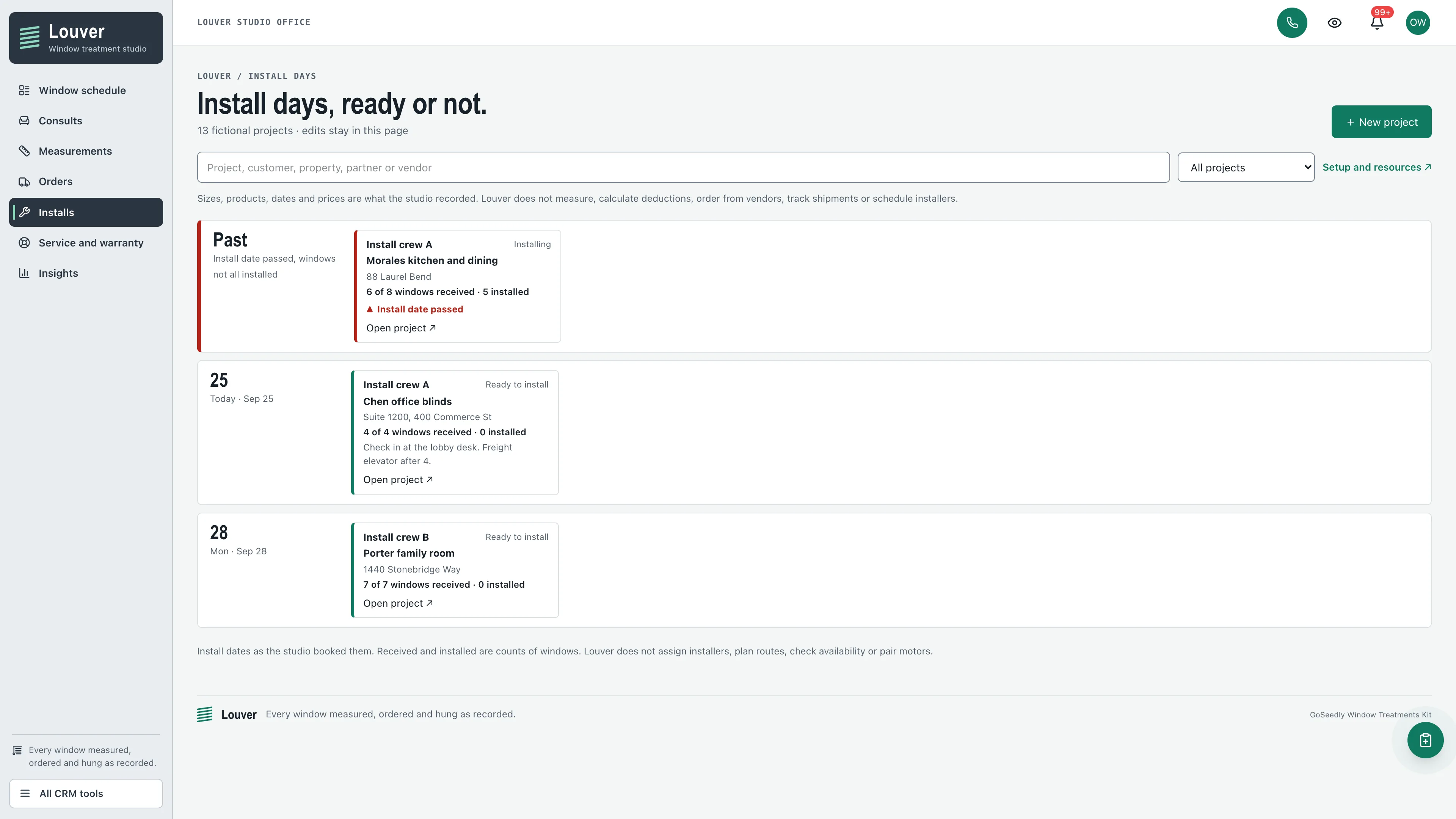Viewport: 1456px width, 819px height.
Task: Click the hamburger icon in All CRM tools
Action: point(25,793)
